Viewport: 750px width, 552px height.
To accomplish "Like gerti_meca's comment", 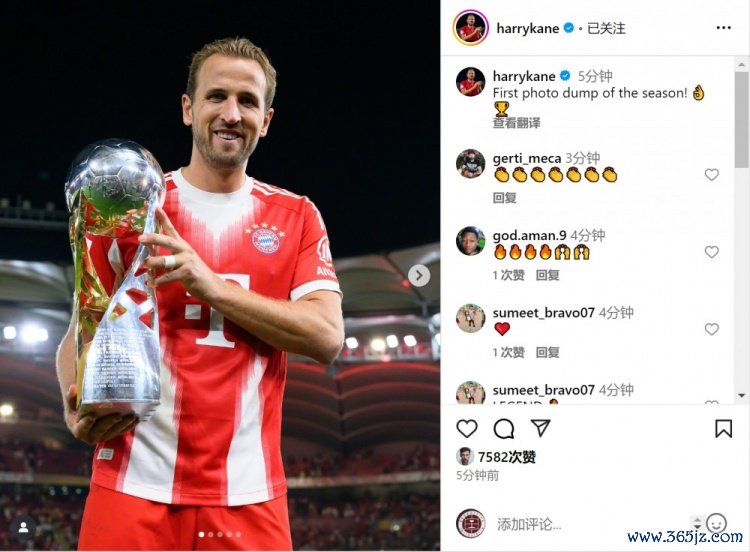I will coord(712,175).
